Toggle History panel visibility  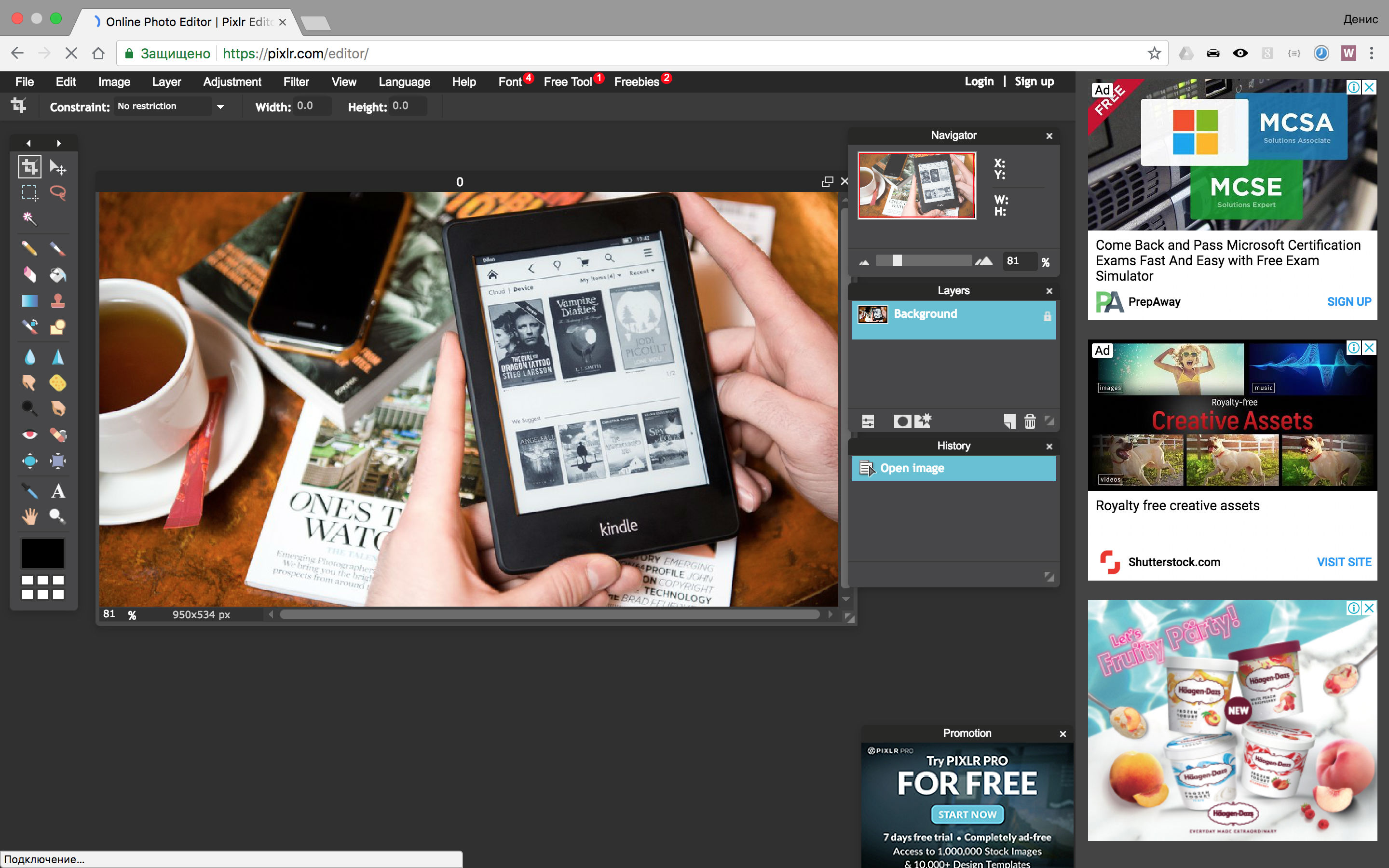1049,445
